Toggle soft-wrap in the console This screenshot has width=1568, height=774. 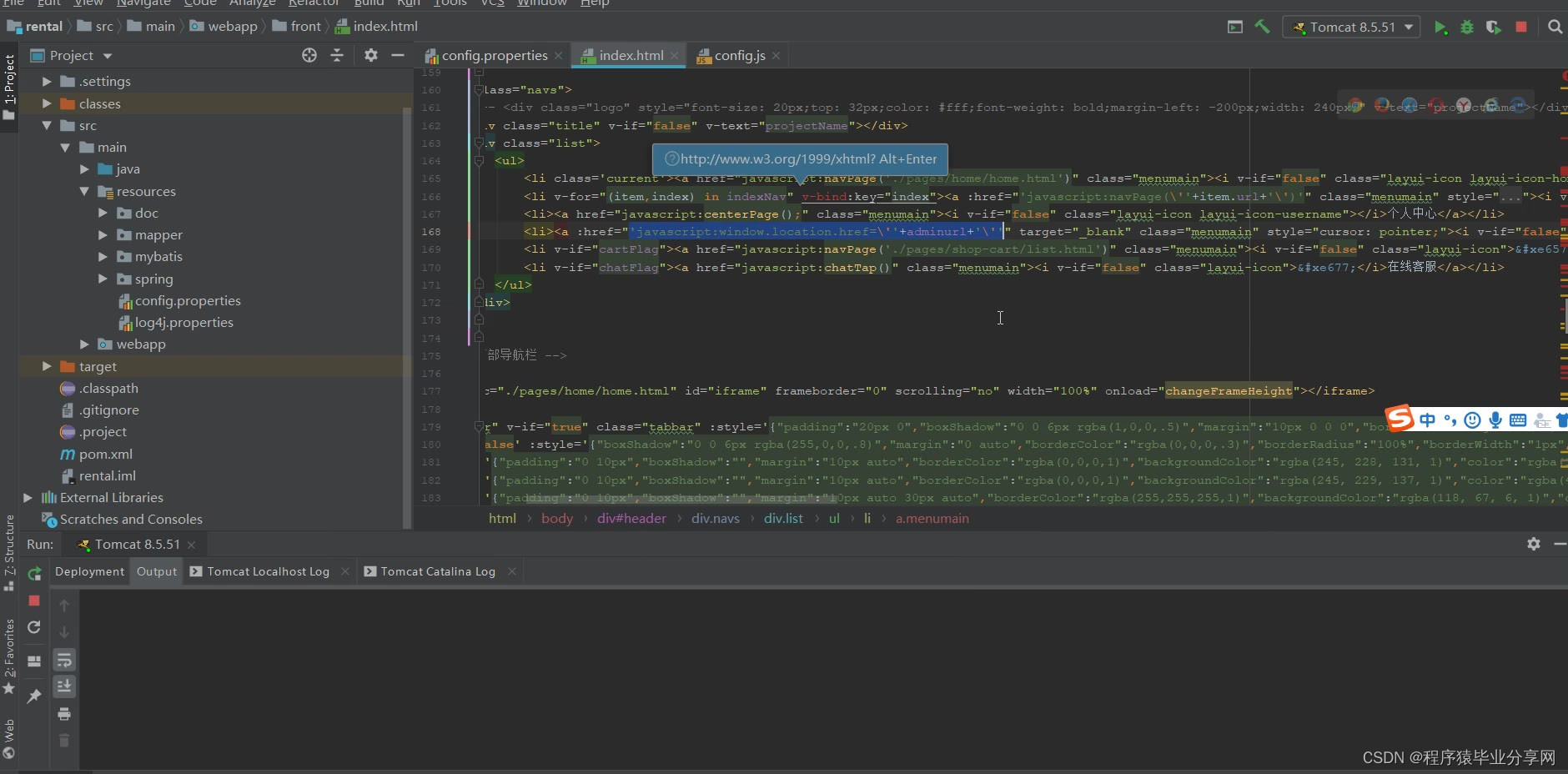[x=64, y=661]
